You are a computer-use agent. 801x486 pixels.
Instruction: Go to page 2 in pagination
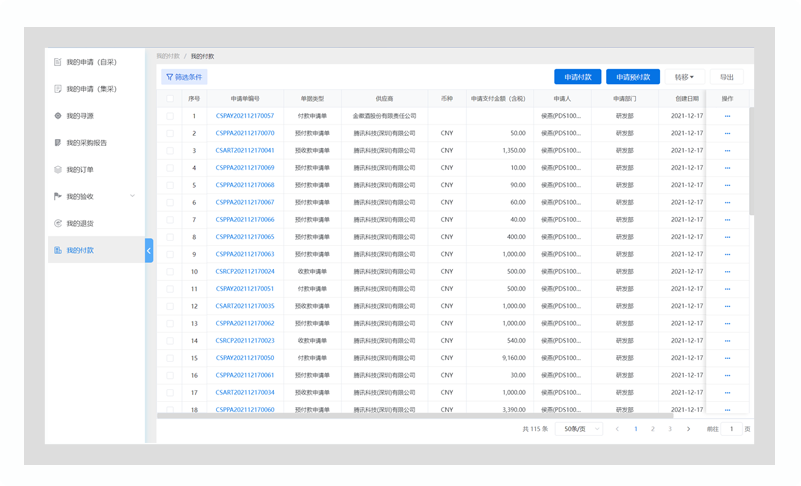[652, 429]
